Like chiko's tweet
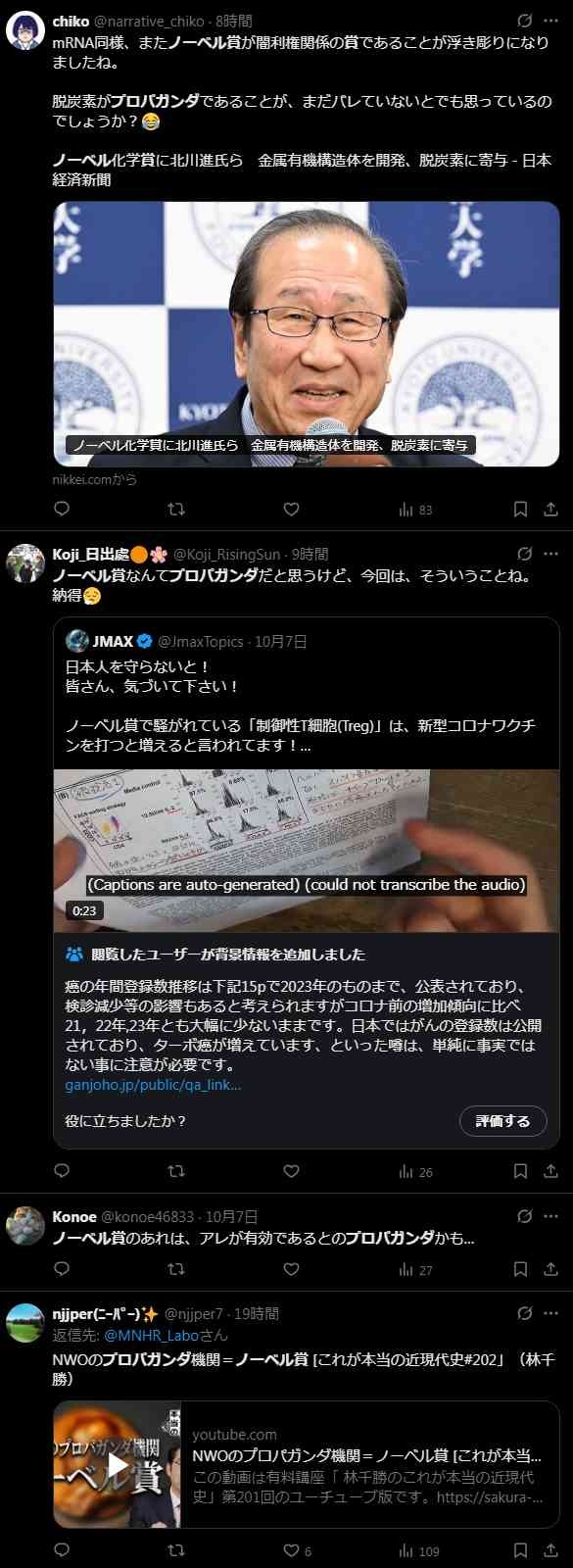 point(291,509)
